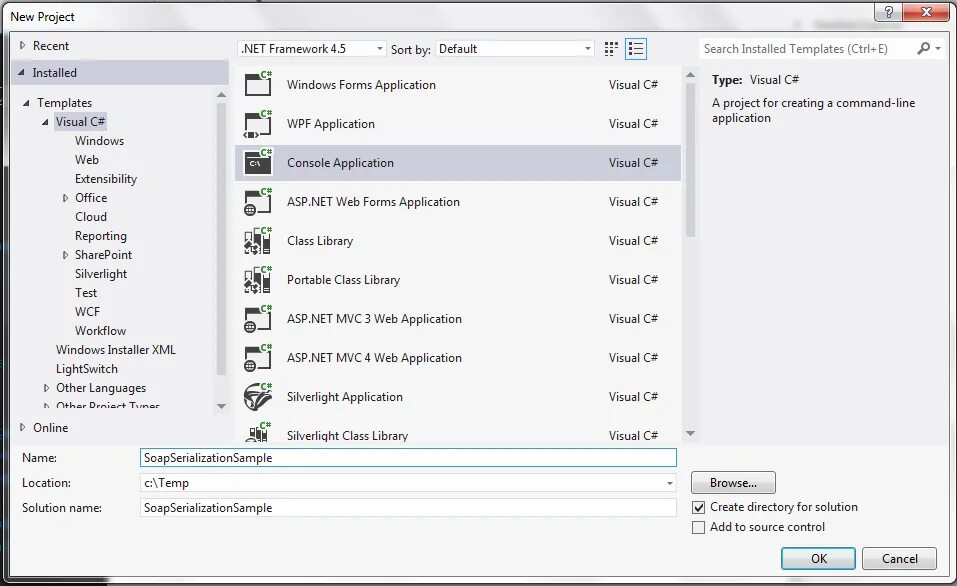Close the New Project dialog
Screen dimensions: 957x586
coord(926,12)
